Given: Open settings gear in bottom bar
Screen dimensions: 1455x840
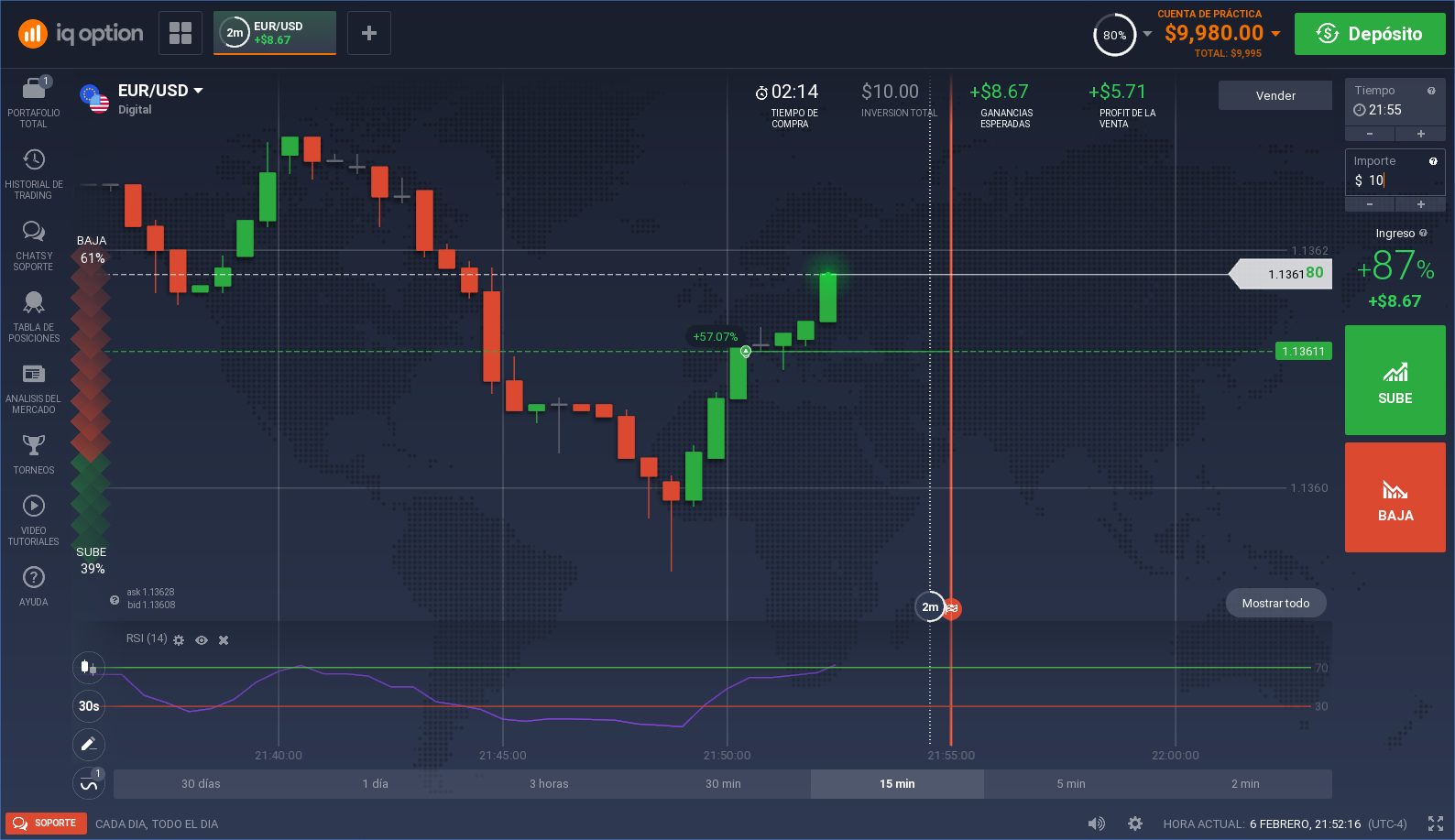Looking at the screenshot, I should point(1135,824).
